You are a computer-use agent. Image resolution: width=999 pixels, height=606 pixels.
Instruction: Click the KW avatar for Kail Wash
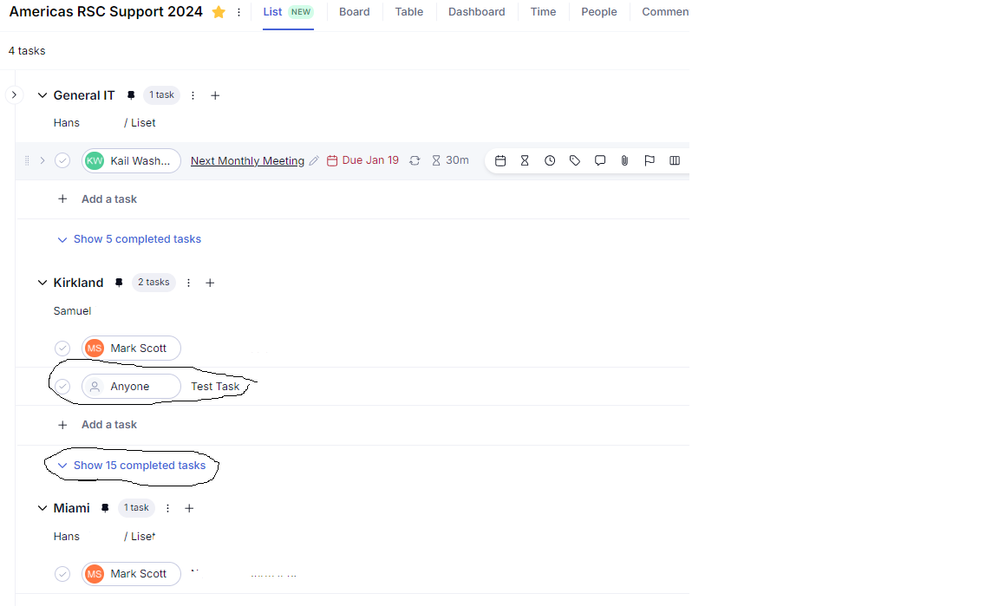94,161
